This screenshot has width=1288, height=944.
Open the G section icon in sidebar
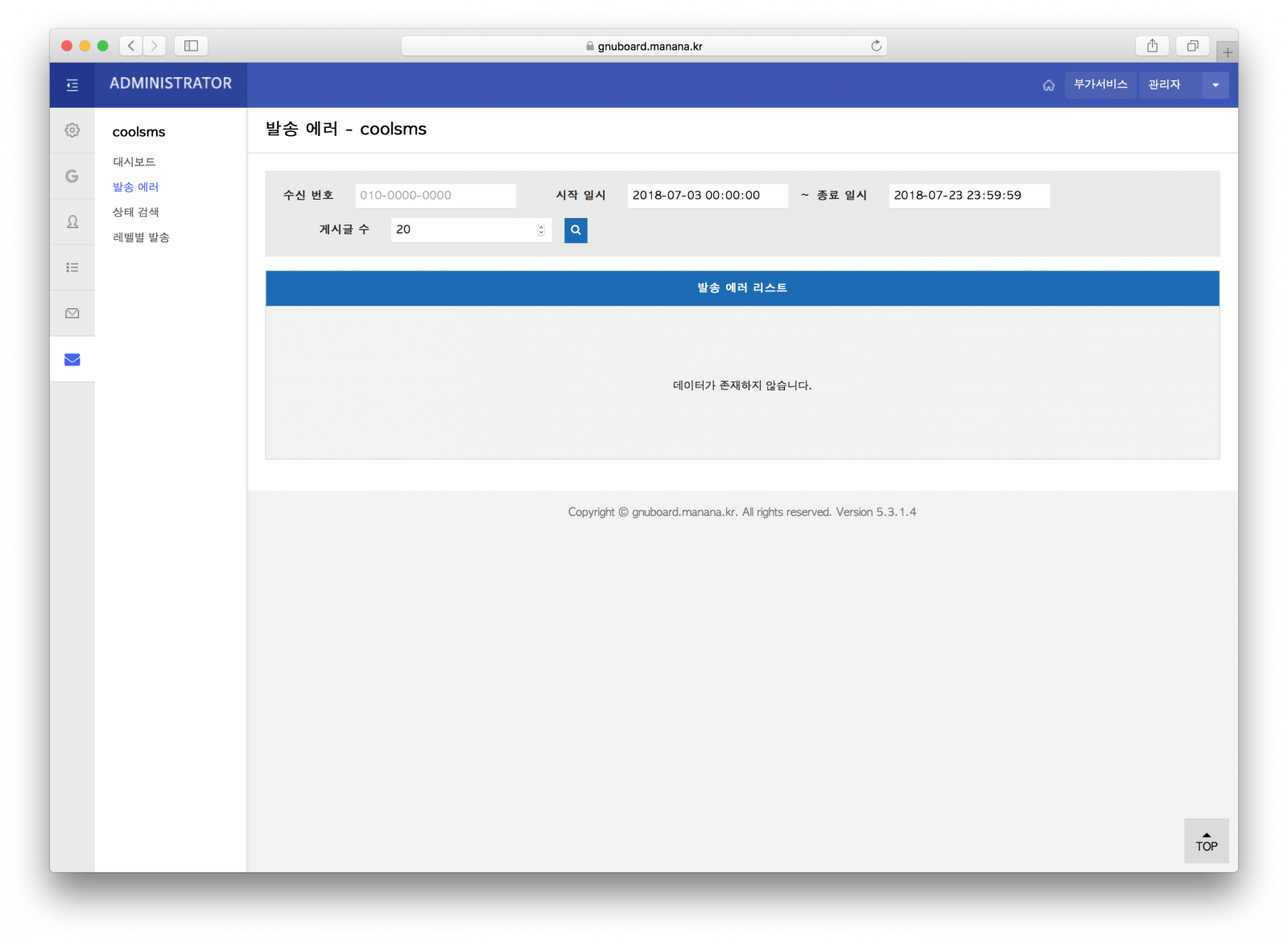[72, 176]
